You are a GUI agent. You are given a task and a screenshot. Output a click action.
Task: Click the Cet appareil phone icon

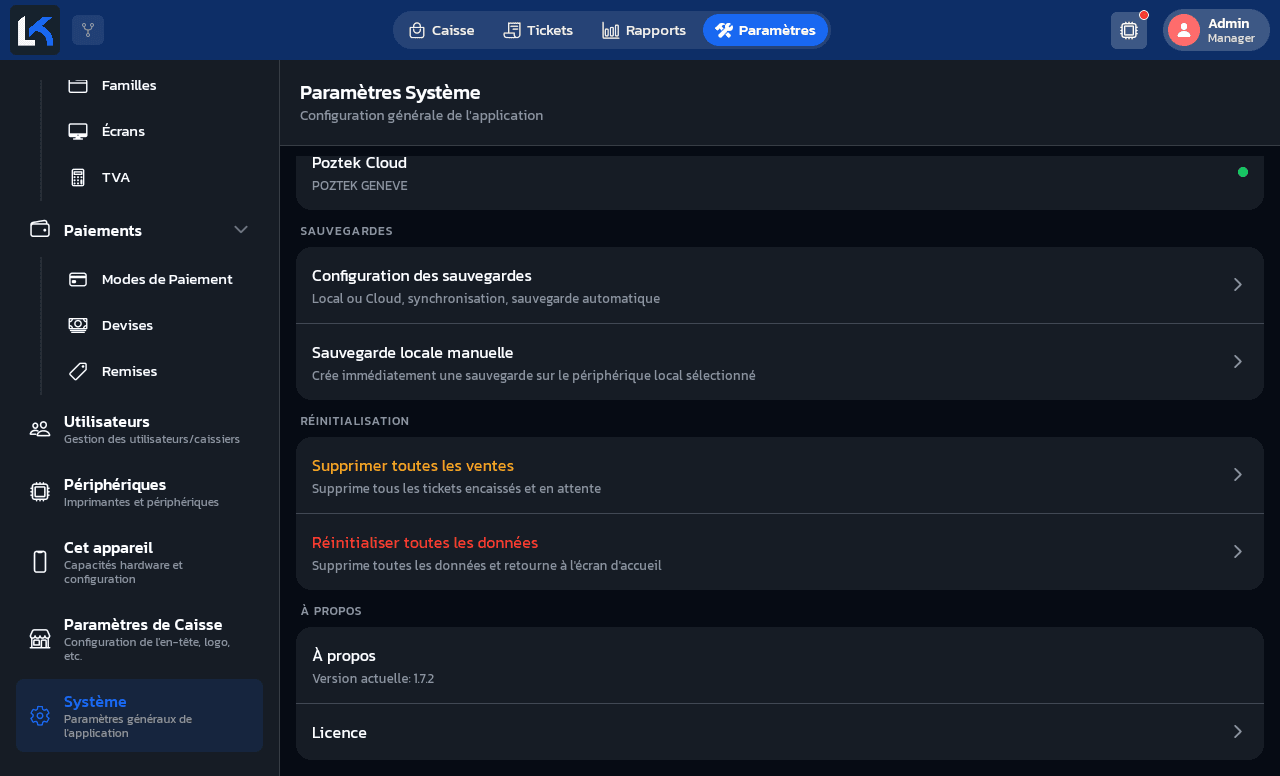(40, 562)
